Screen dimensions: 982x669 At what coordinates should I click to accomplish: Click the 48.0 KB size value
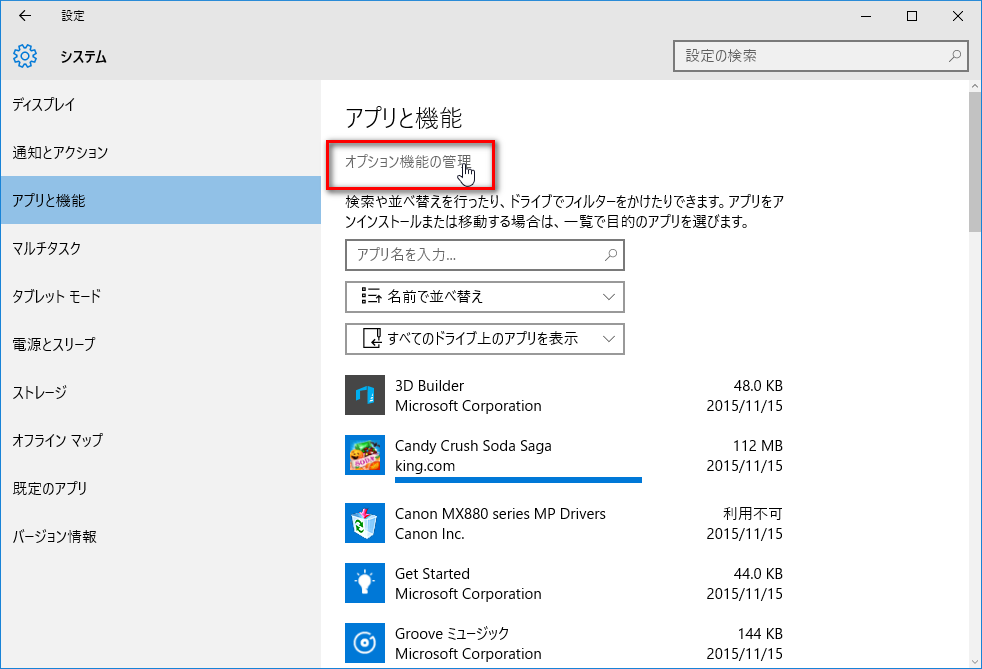(x=758, y=385)
